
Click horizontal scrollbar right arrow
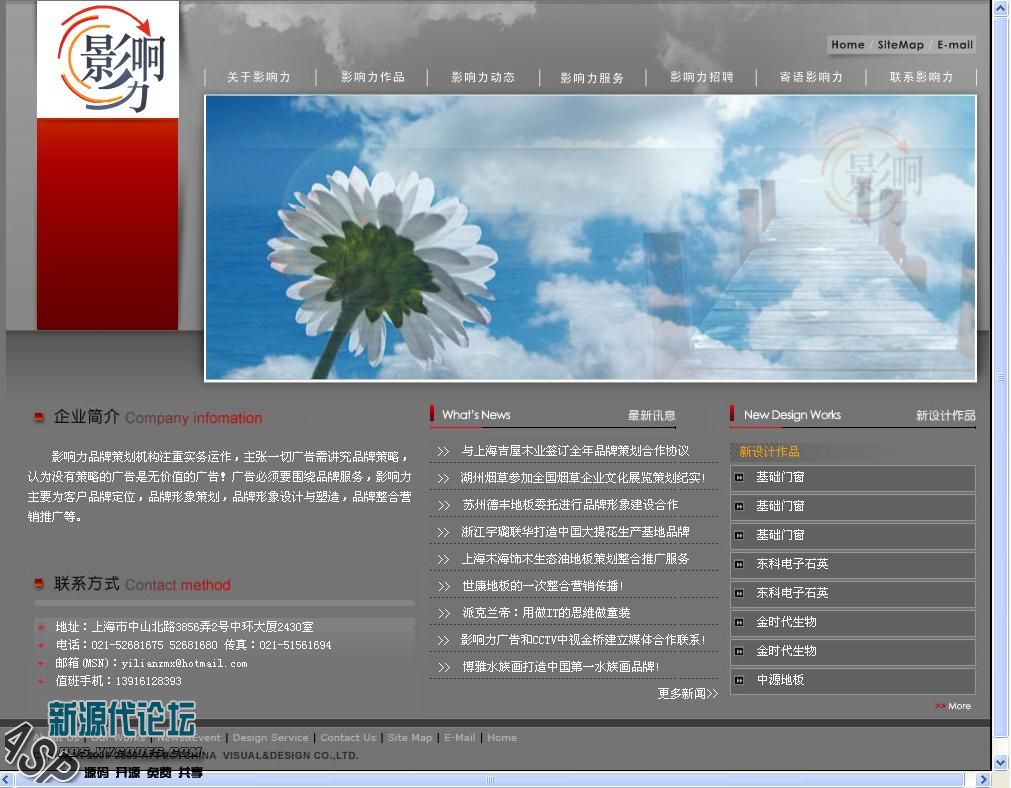pyautogui.click(x=983, y=780)
